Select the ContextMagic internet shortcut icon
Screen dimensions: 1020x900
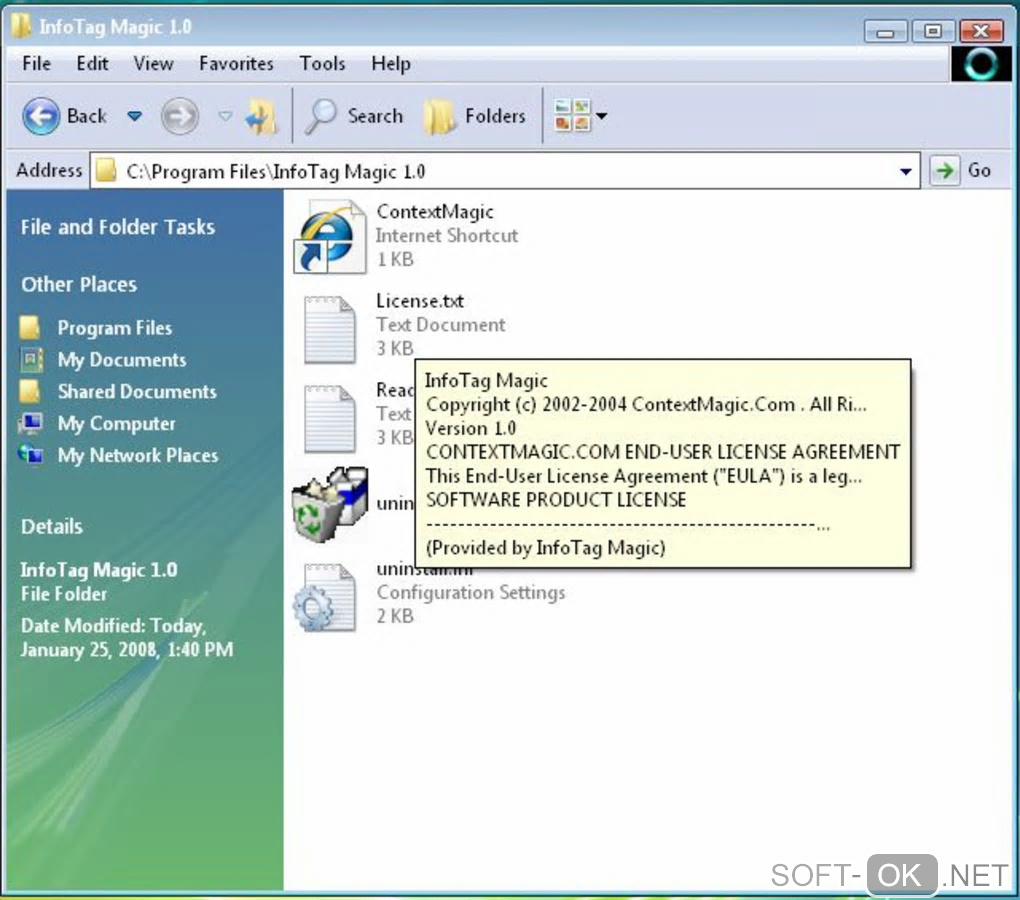(x=329, y=237)
